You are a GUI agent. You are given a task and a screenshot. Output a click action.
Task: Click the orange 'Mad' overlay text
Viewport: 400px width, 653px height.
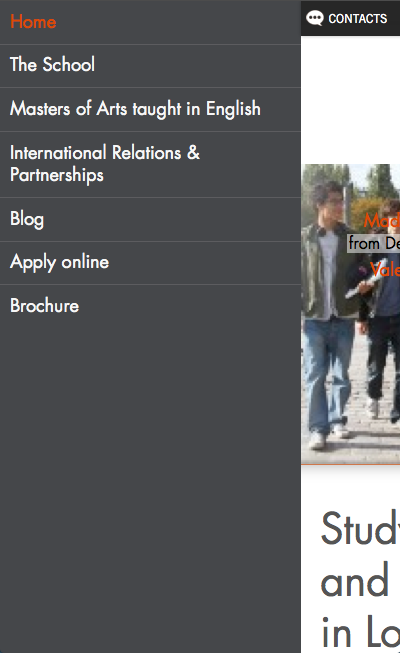pos(382,220)
